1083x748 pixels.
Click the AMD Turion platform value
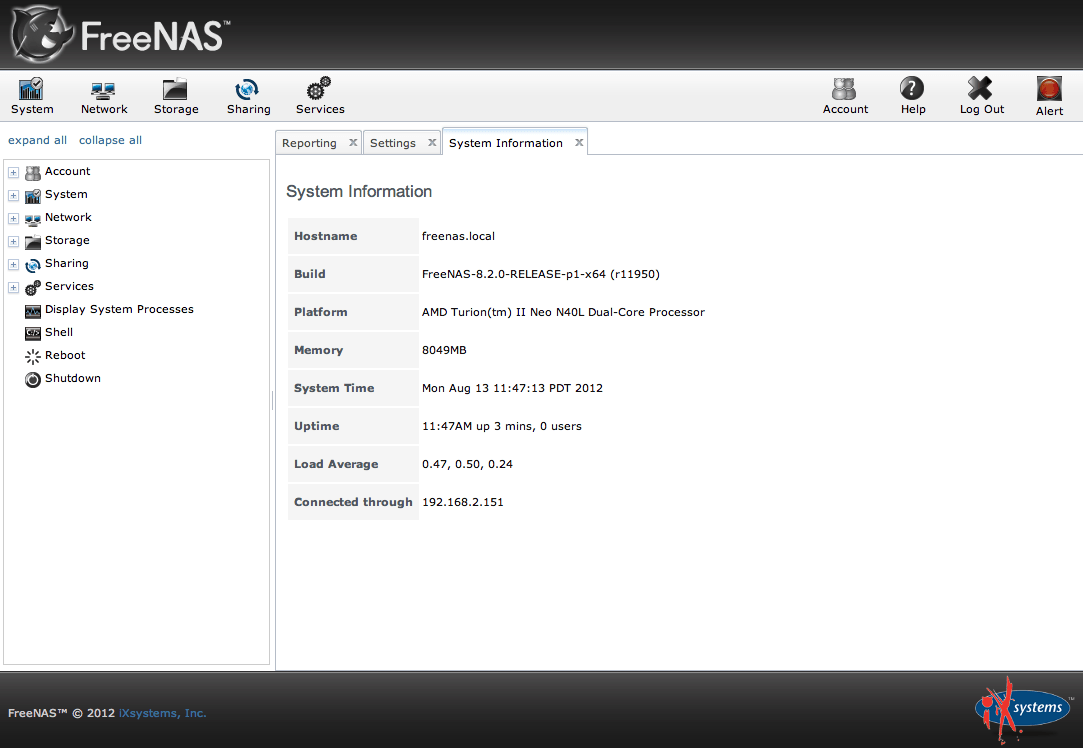click(563, 312)
